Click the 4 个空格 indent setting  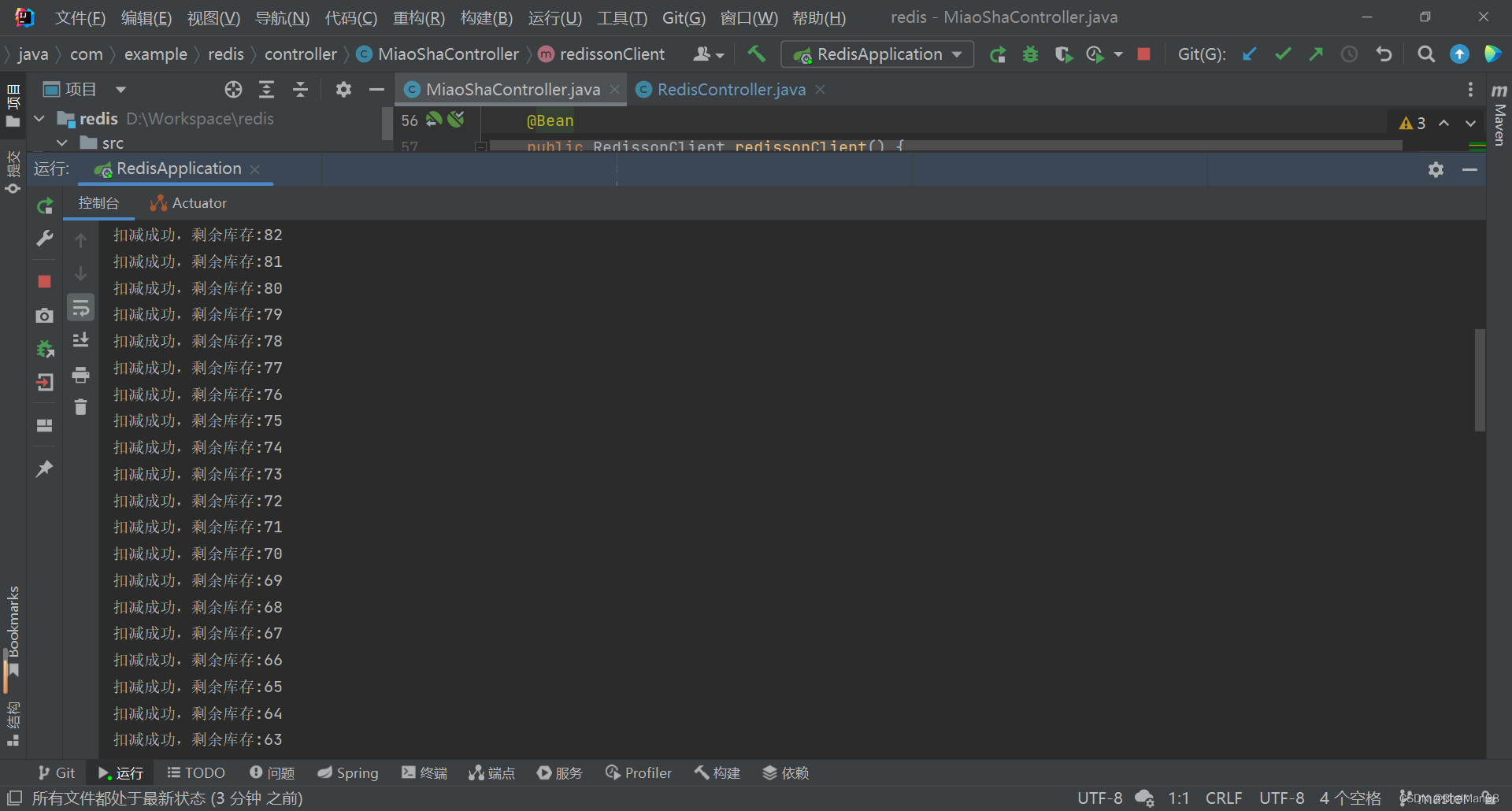(x=1351, y=798)
